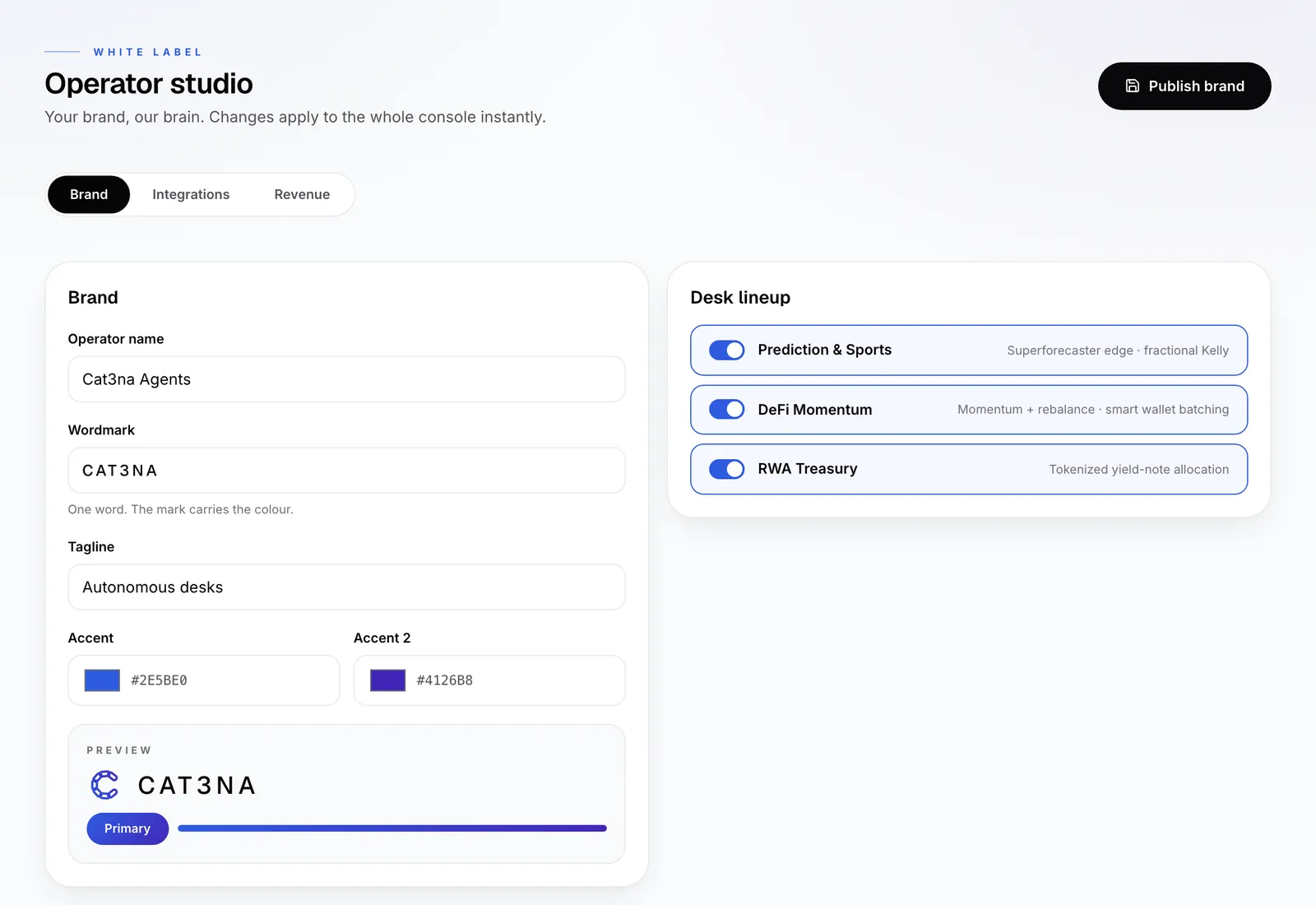Disable the RWA Treasury desk switch

point(727,469)
